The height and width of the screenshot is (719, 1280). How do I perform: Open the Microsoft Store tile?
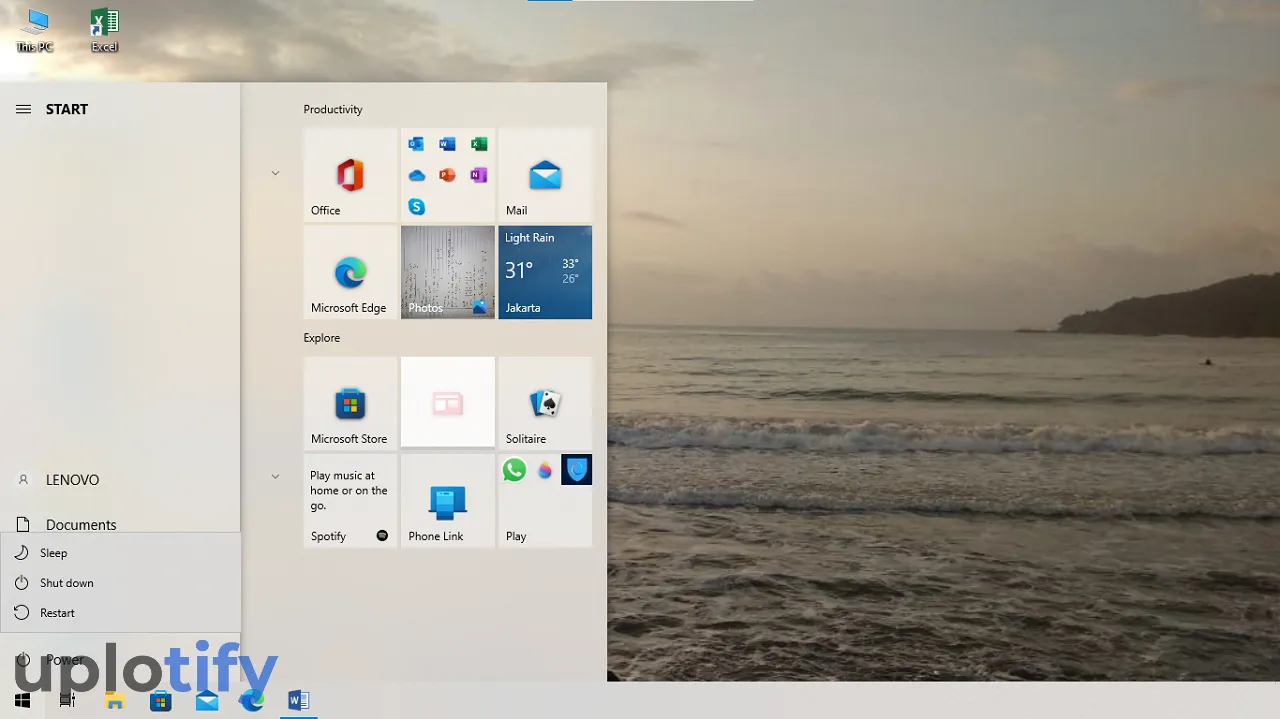point(350,403)
